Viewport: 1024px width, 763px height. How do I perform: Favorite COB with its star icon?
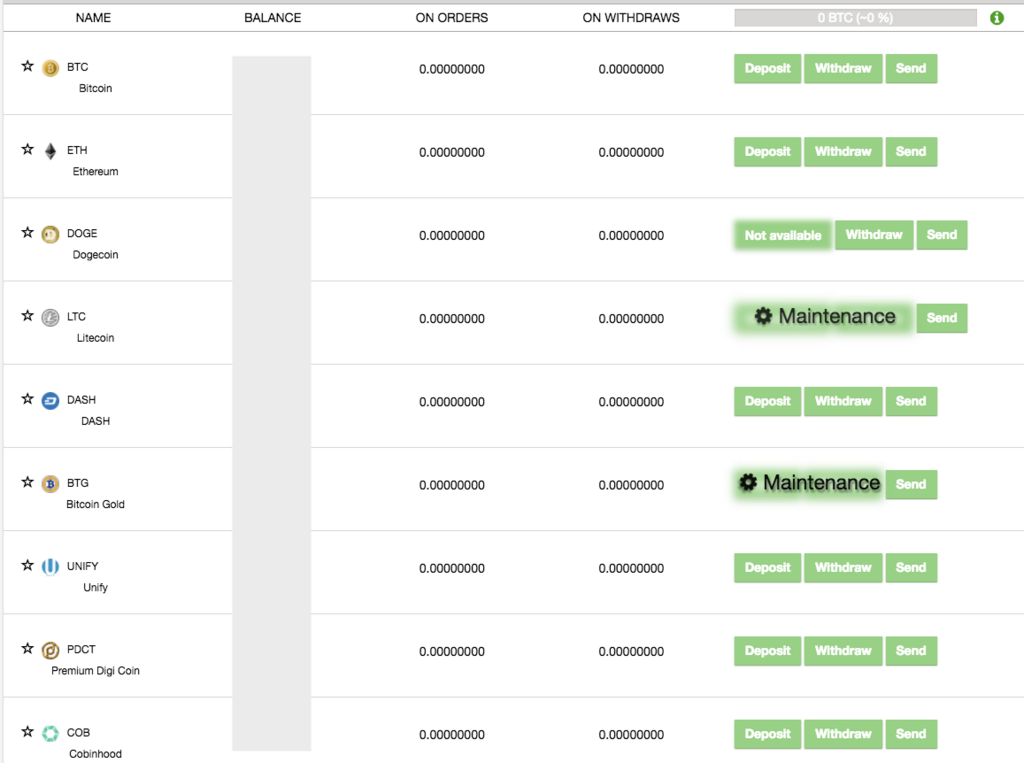27,731
